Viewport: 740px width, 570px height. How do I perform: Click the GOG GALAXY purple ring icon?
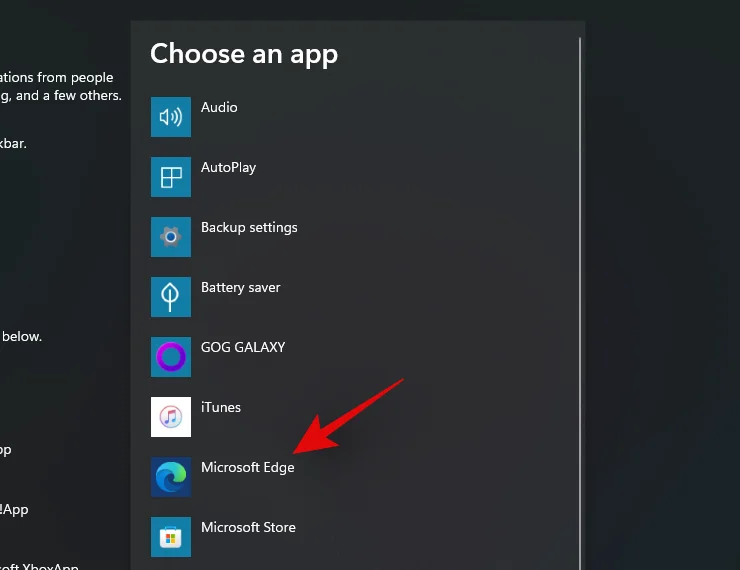[x=171, y=357]
